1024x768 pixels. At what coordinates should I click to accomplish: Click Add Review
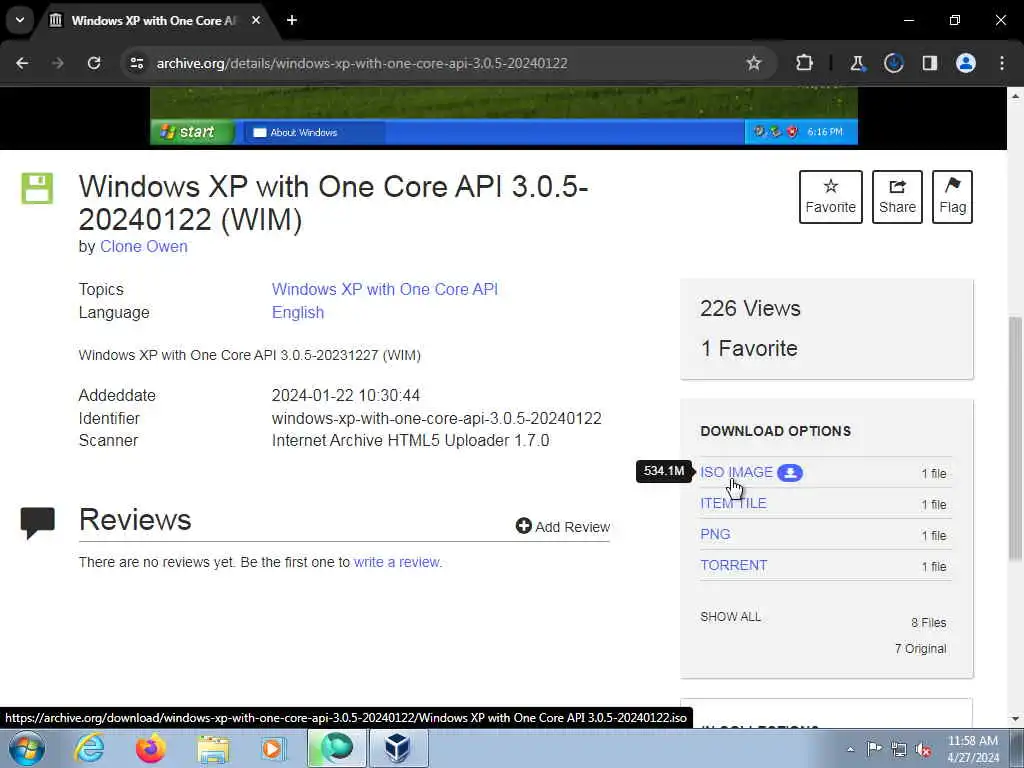pyautogui.click(x=562, y=526)
